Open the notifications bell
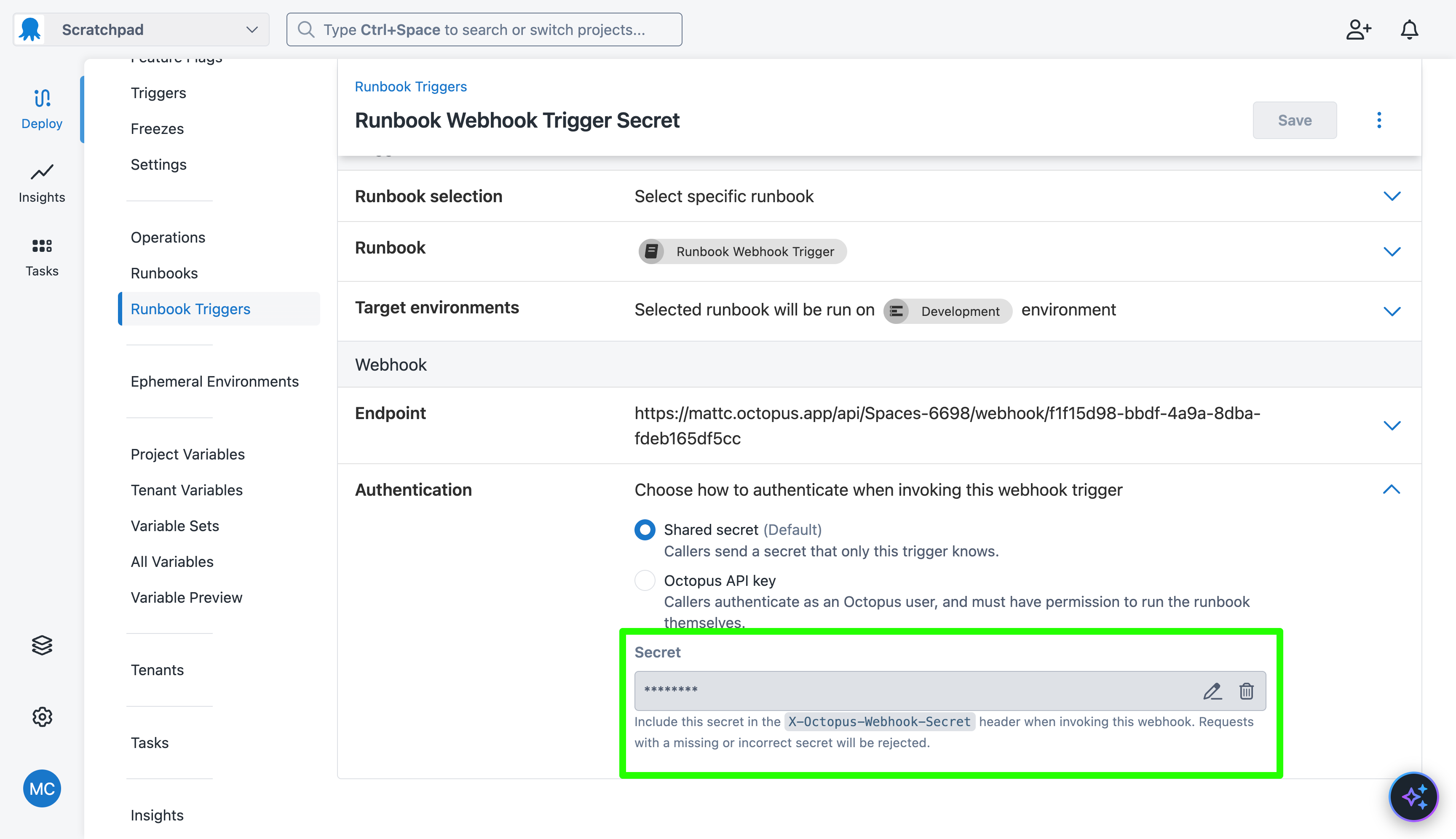This screenshot has width=1456, height=839. tap(1409, 29)
